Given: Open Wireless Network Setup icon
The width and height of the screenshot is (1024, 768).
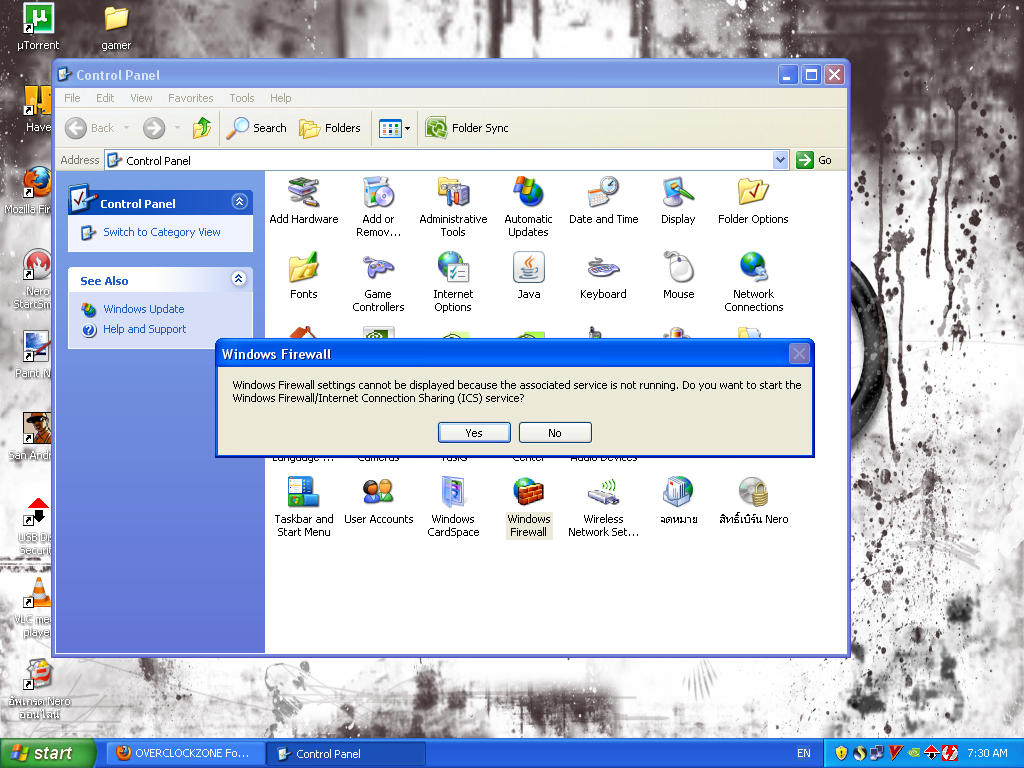Looking at the screenshot, I should [x=603, y=493].
